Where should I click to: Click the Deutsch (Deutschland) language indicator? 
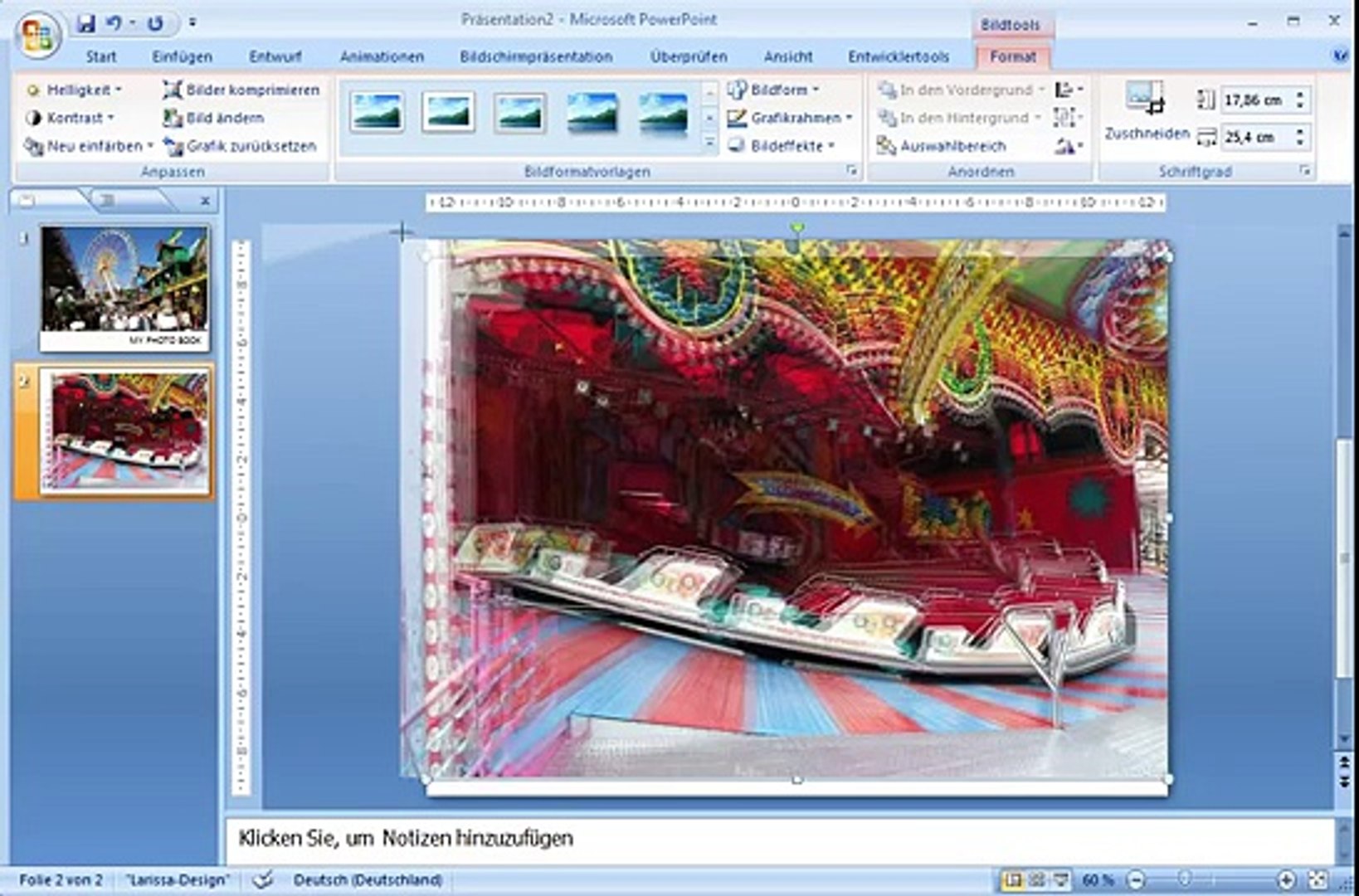[x=368, y=880]
